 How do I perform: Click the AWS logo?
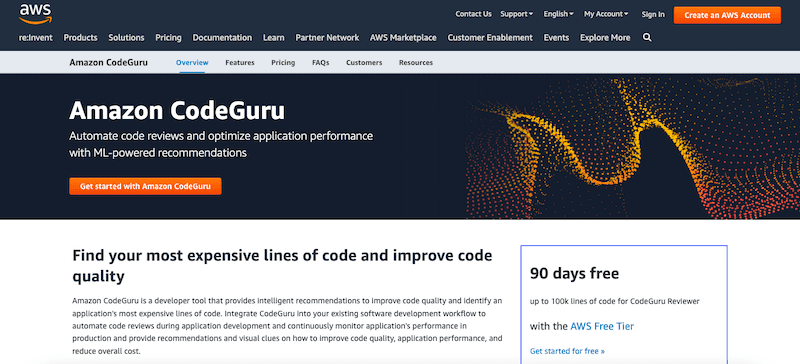coord(35,14)
